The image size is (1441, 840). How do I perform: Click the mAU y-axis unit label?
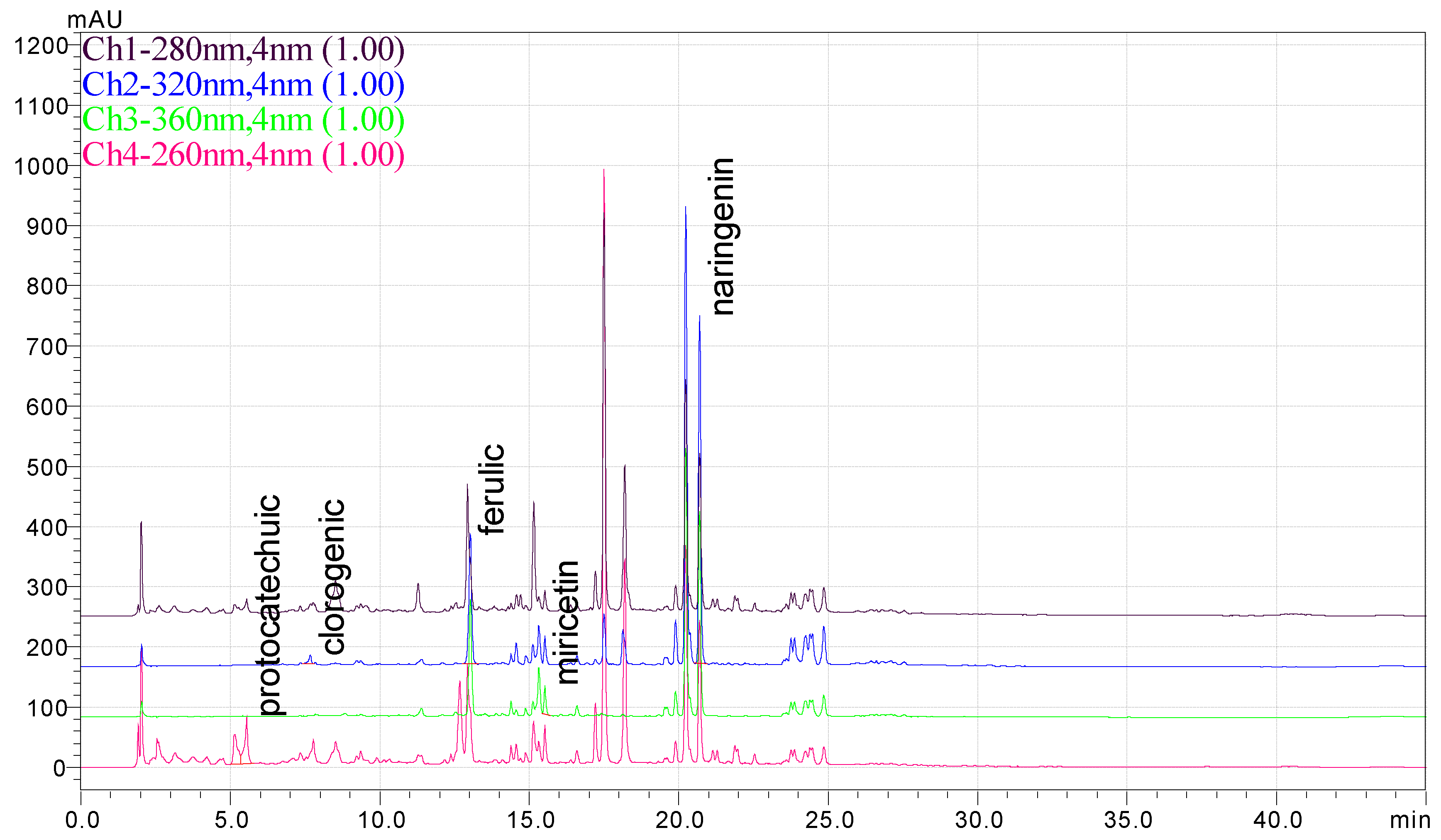click(x=94, y=20)
